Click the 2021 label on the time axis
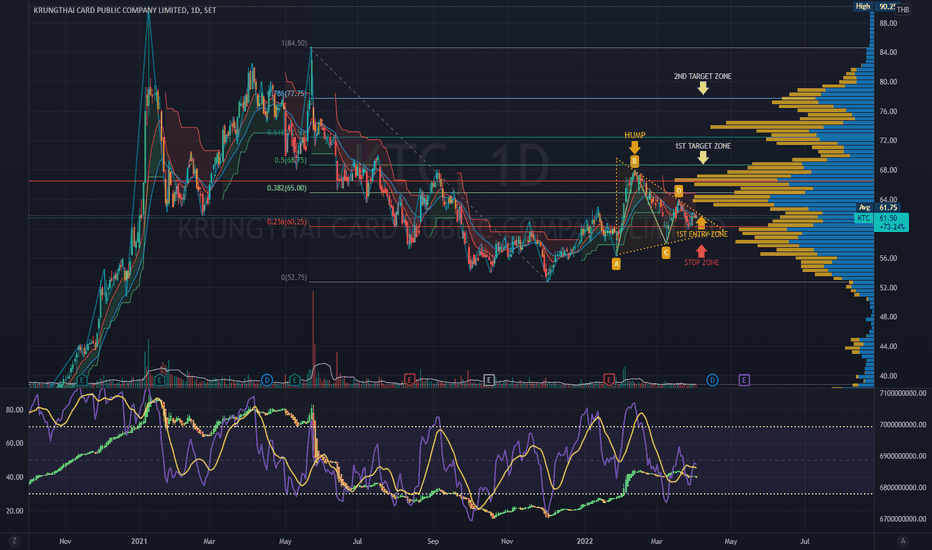Image resolution: width=932 pixels, height=550 pixels. coord(138,541)
